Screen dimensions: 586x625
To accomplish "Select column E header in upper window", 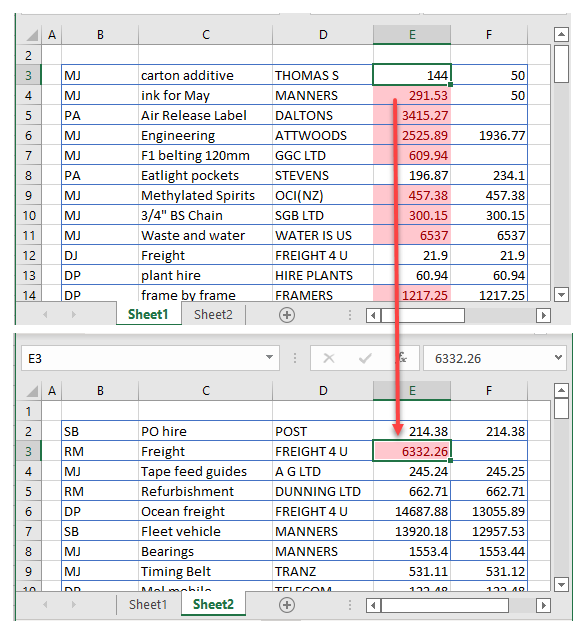I will 412,35.
